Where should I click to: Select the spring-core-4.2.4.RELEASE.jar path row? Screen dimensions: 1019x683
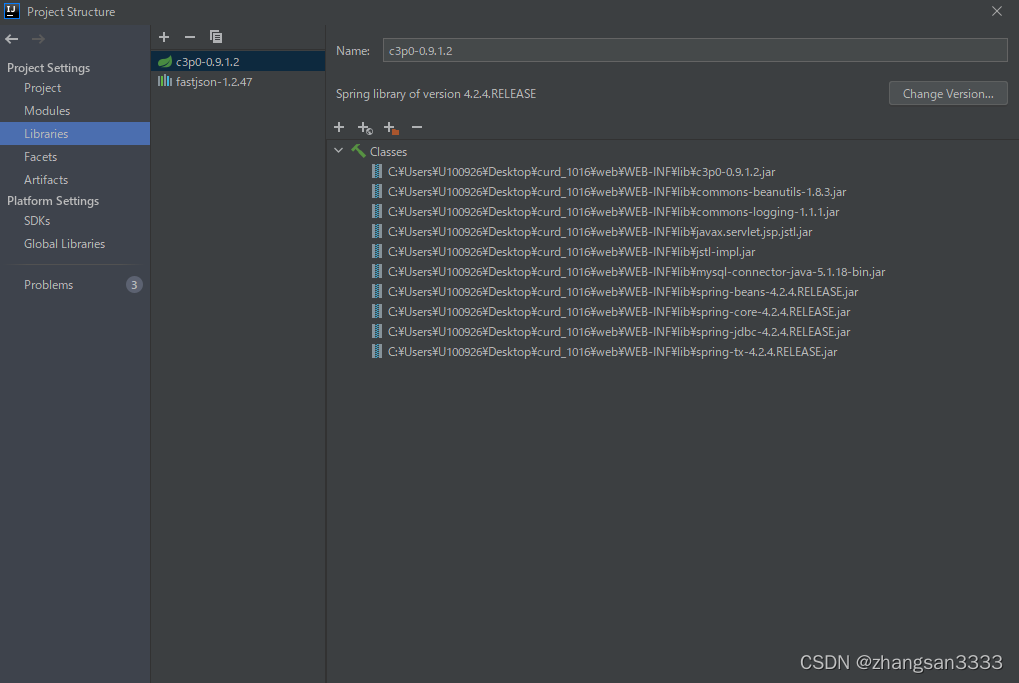click(619, 312)
